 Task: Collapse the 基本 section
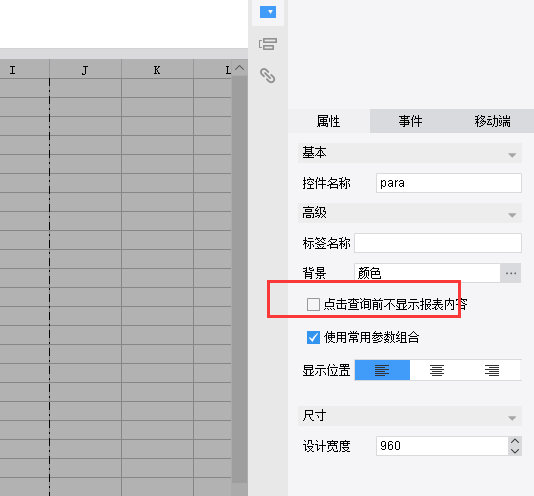tap(512, 155)
